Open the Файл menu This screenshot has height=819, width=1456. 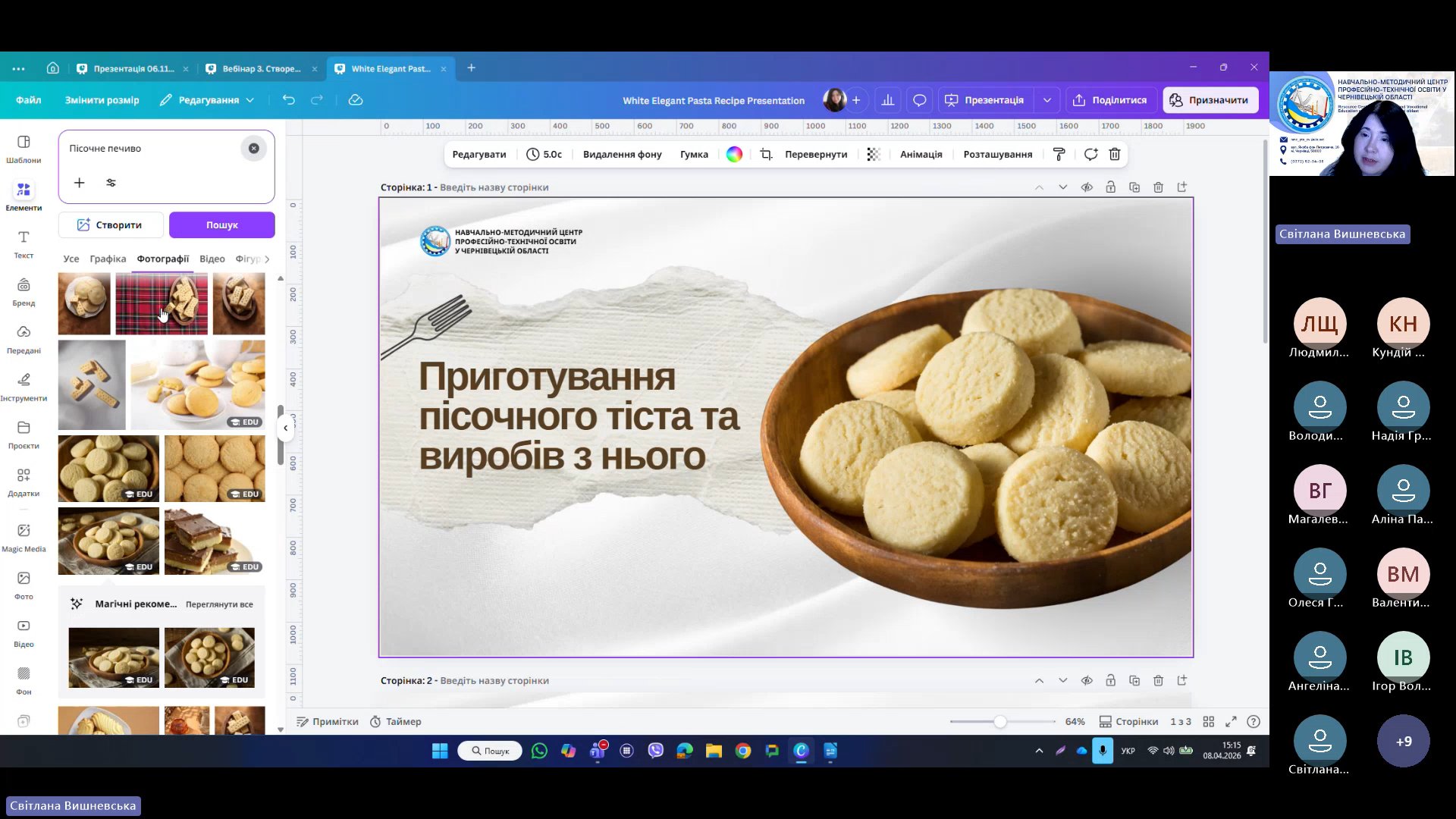28,100
